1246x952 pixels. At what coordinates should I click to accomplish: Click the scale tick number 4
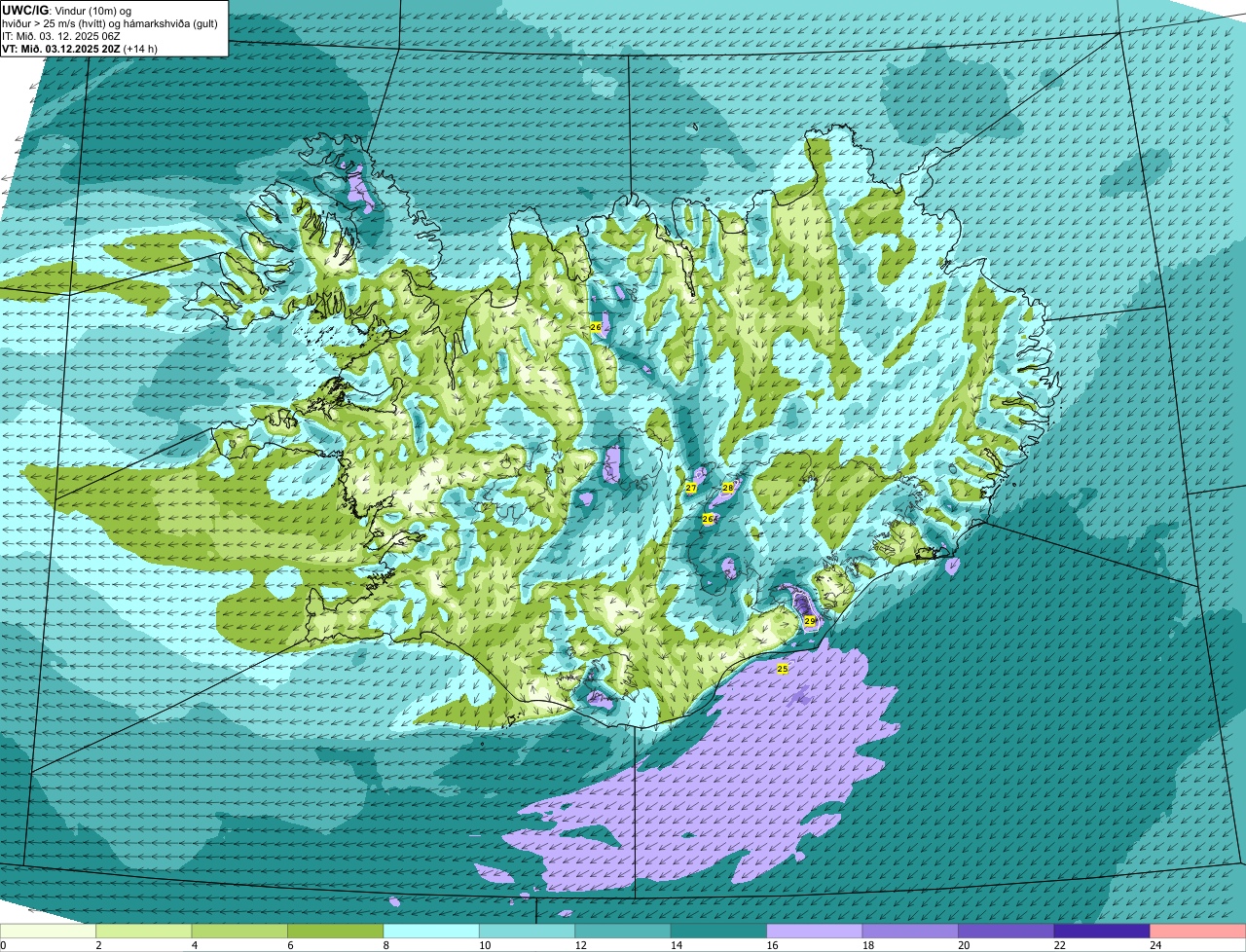[x=194, y=945]
